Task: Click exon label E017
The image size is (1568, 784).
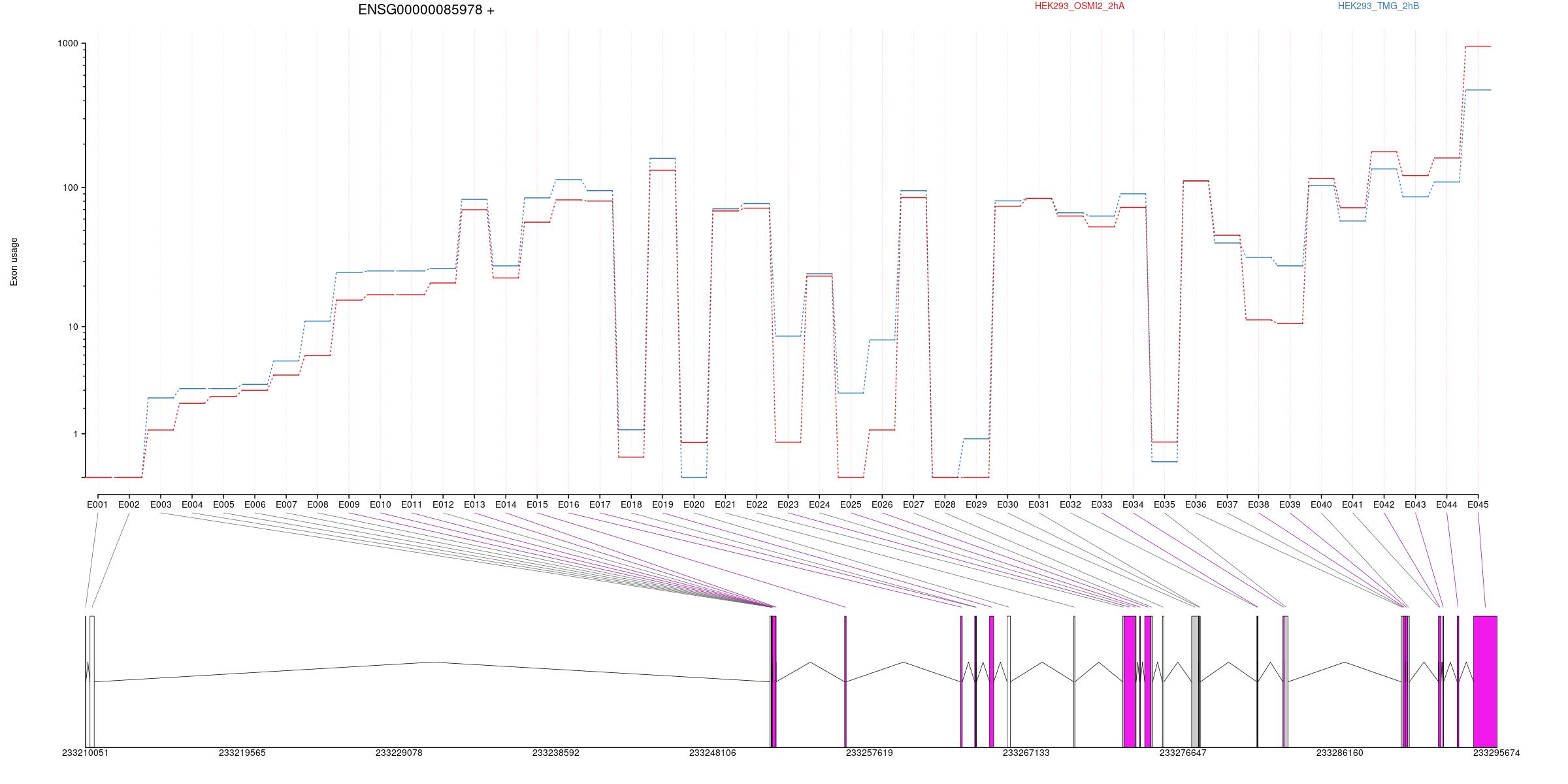Action: click(x=600, y=504)
